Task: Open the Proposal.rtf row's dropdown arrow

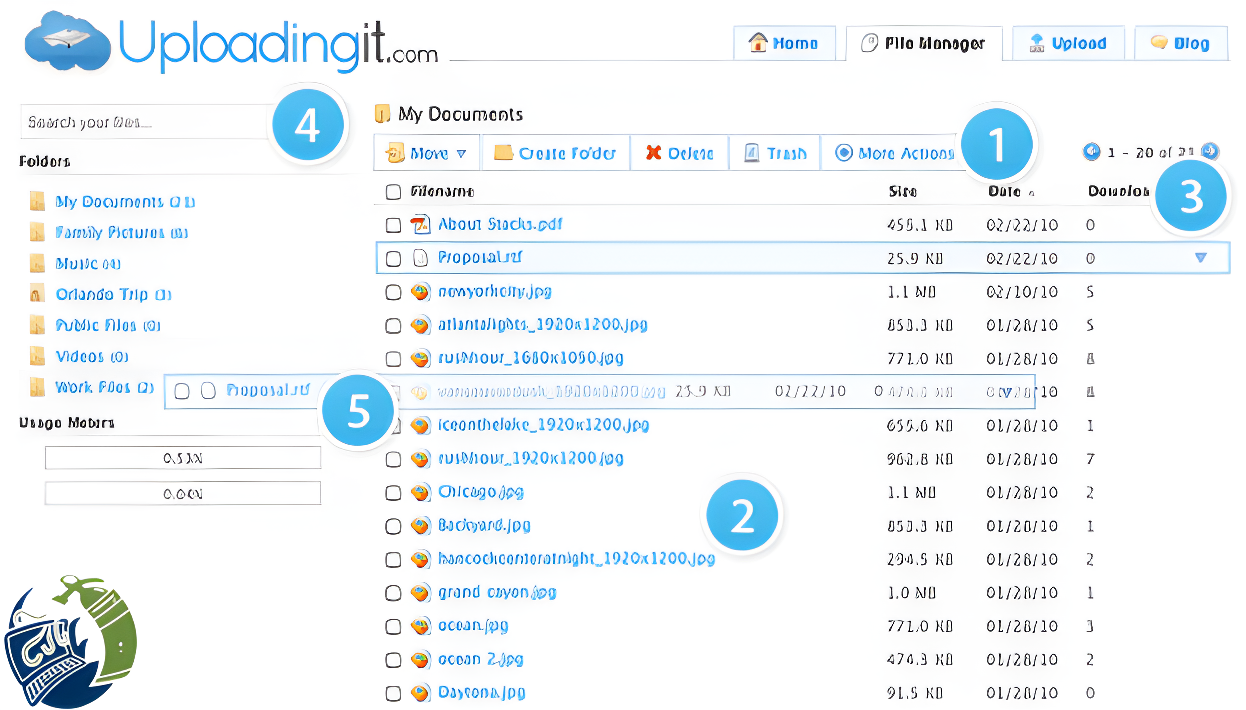Action: pyautogui.click(x=1200, y=258)
